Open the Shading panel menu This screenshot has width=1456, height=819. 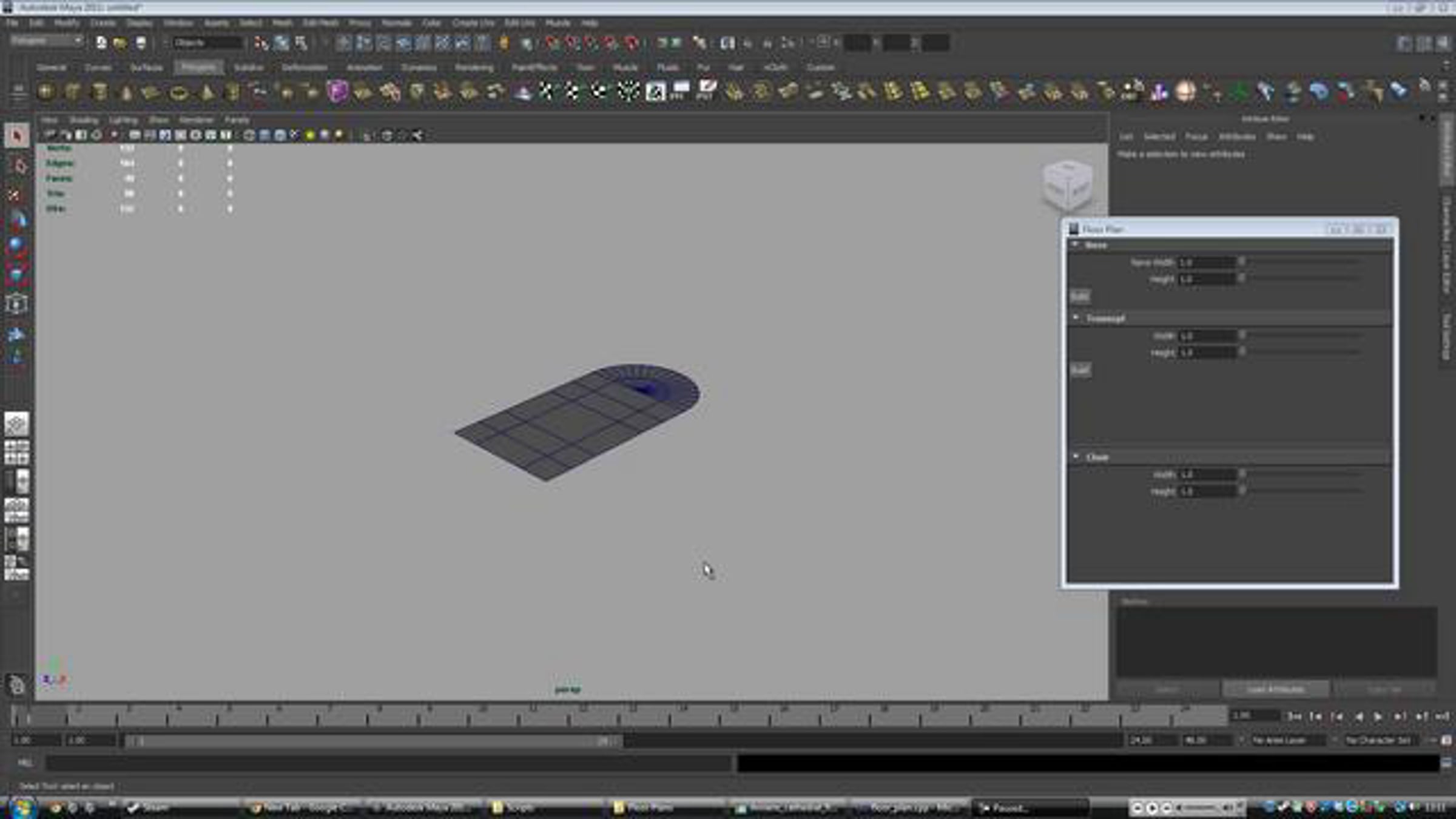tap(84, 120)
